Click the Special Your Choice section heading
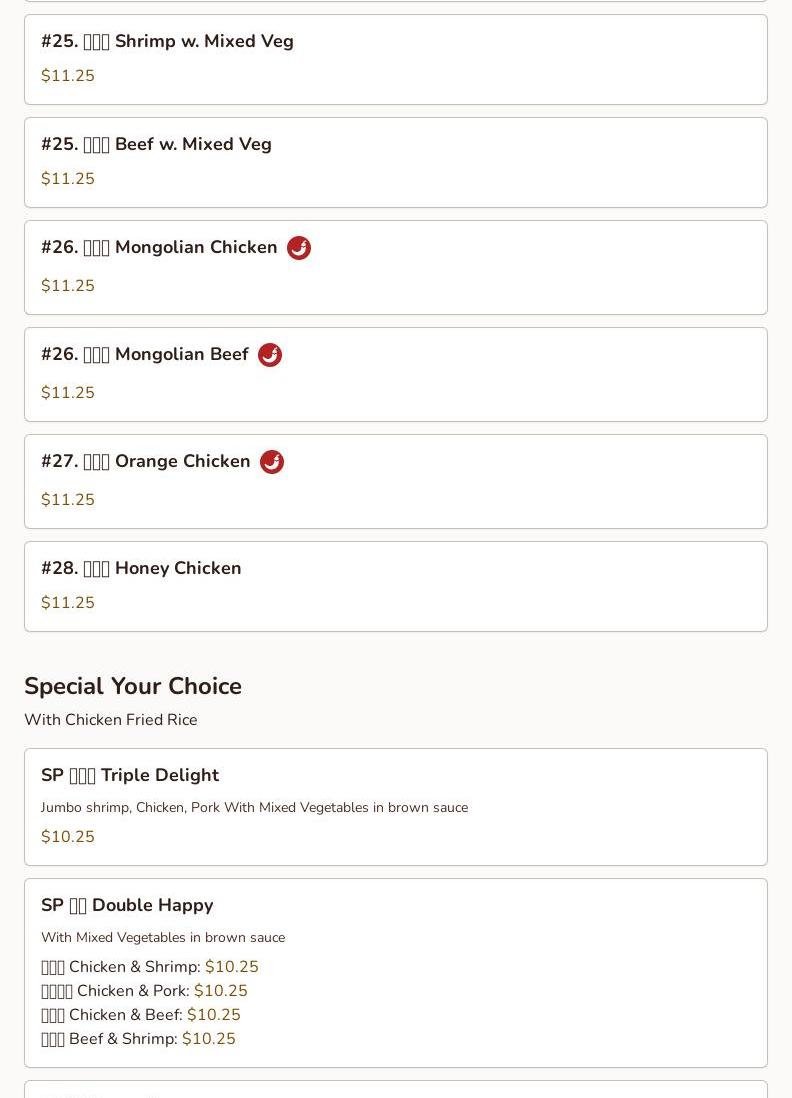The width and height of the screenshot is (792, 1098). click(x=133, y=686)
